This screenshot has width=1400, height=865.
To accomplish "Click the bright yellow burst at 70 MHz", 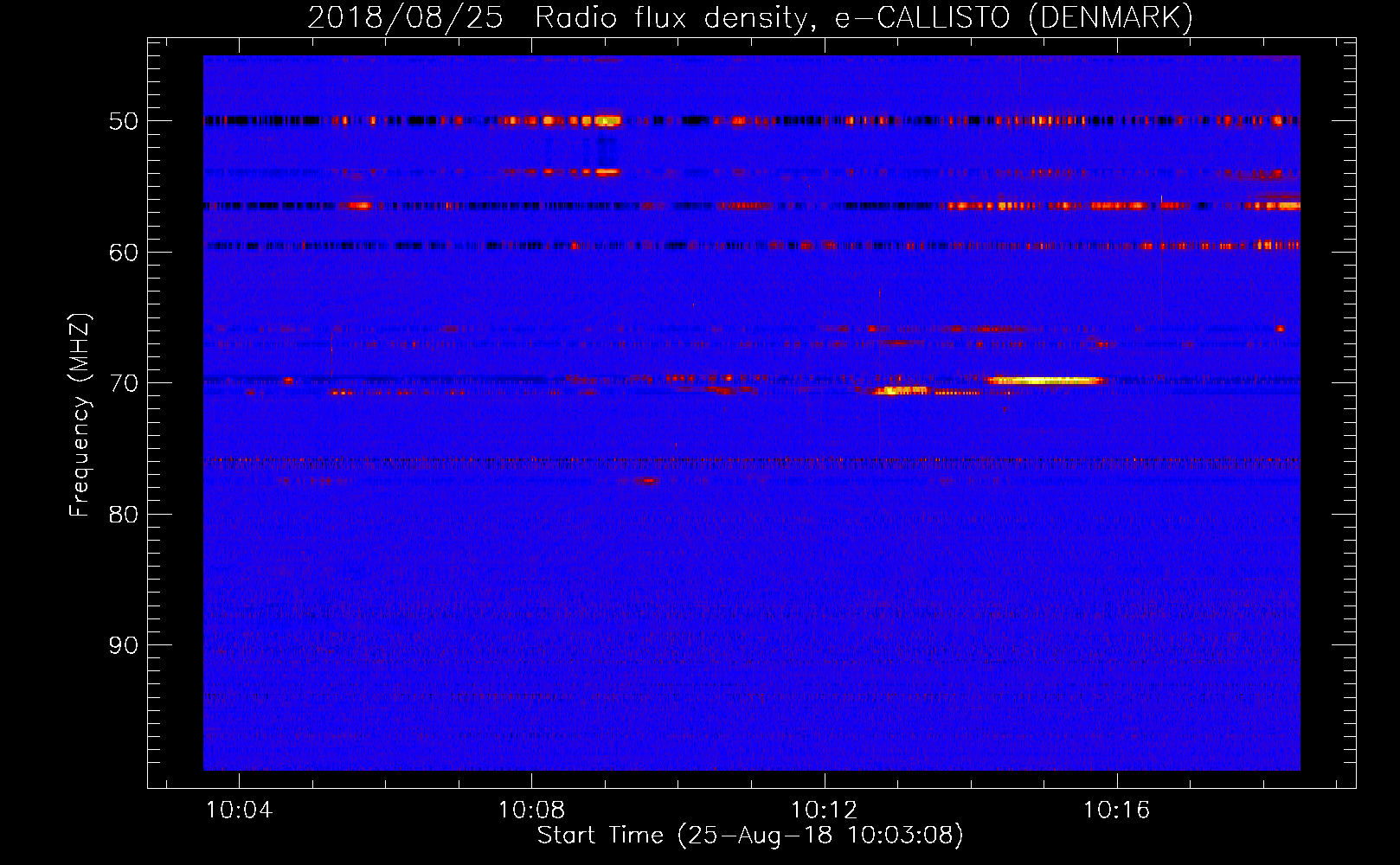I will [1047, 381].
